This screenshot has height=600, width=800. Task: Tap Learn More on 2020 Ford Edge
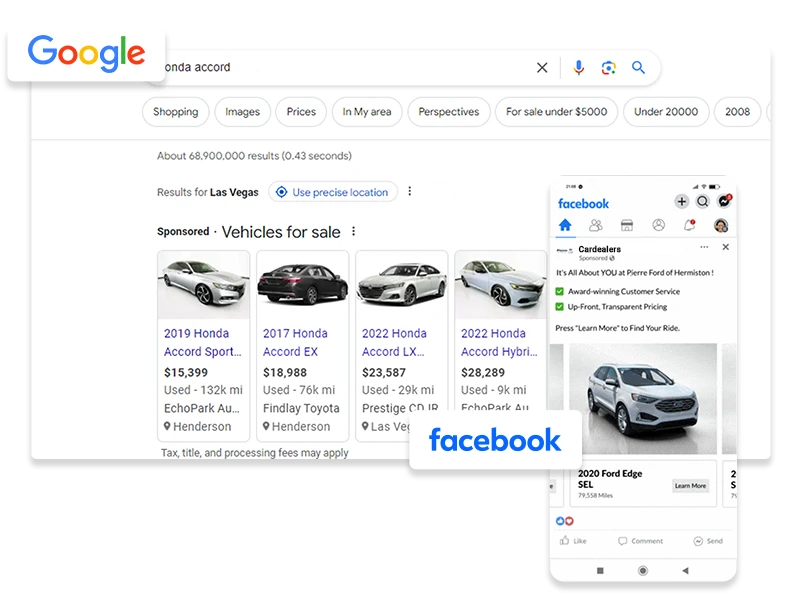(x=690, y=486)
